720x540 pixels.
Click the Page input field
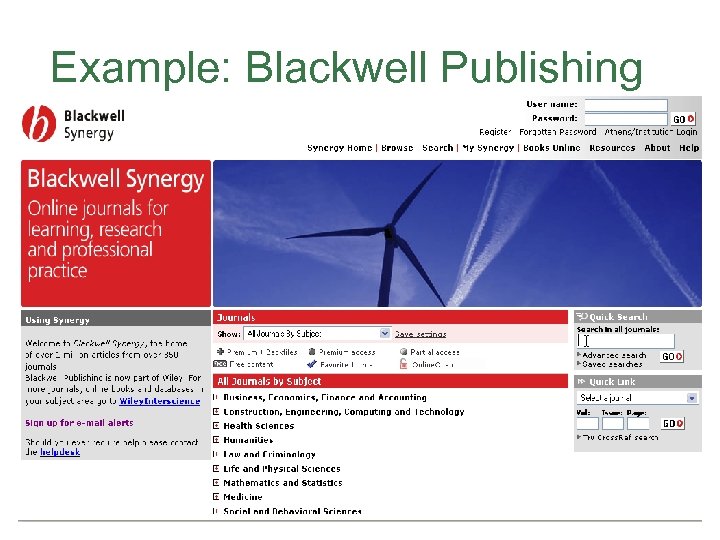(638, 423)
